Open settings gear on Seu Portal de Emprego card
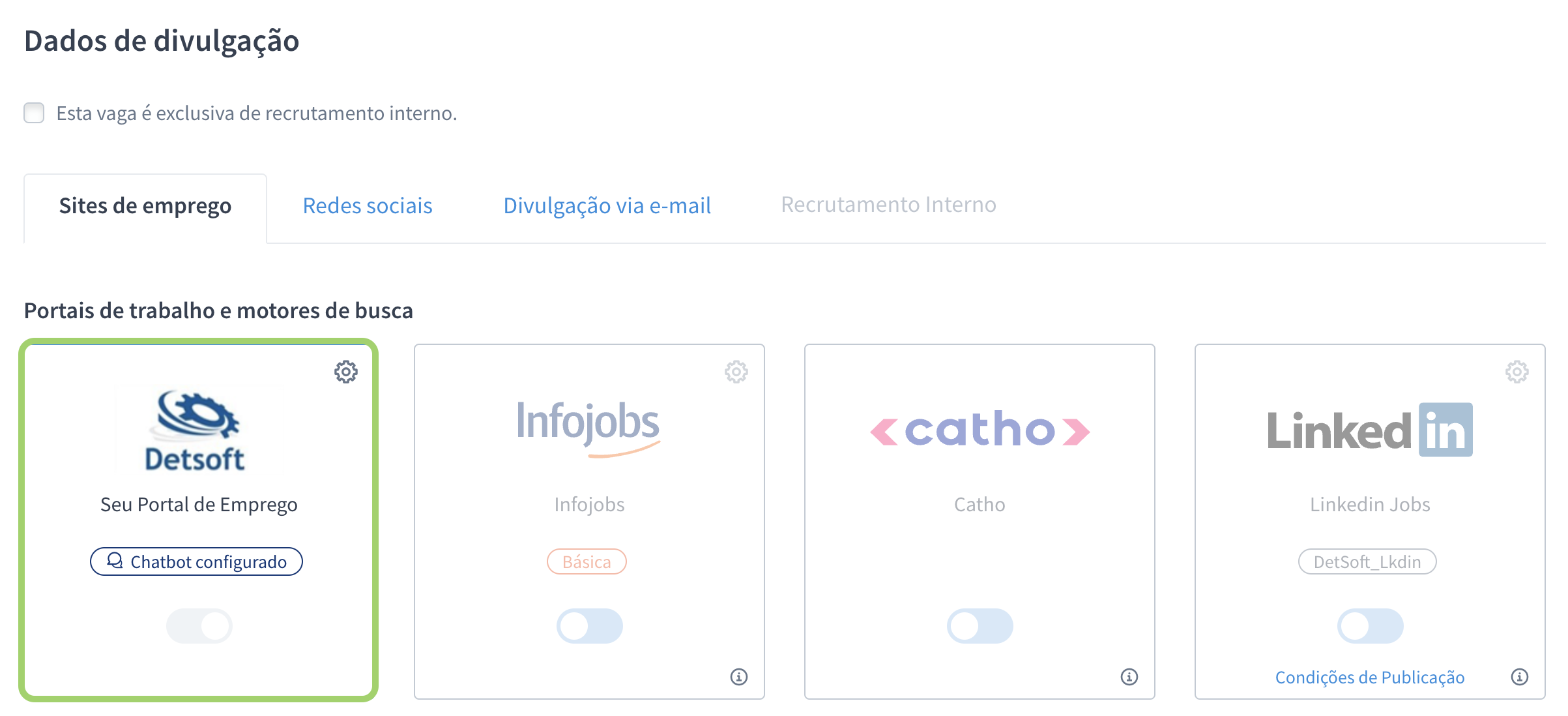Viewport: 1568px width, 716px height. (345, 372)
